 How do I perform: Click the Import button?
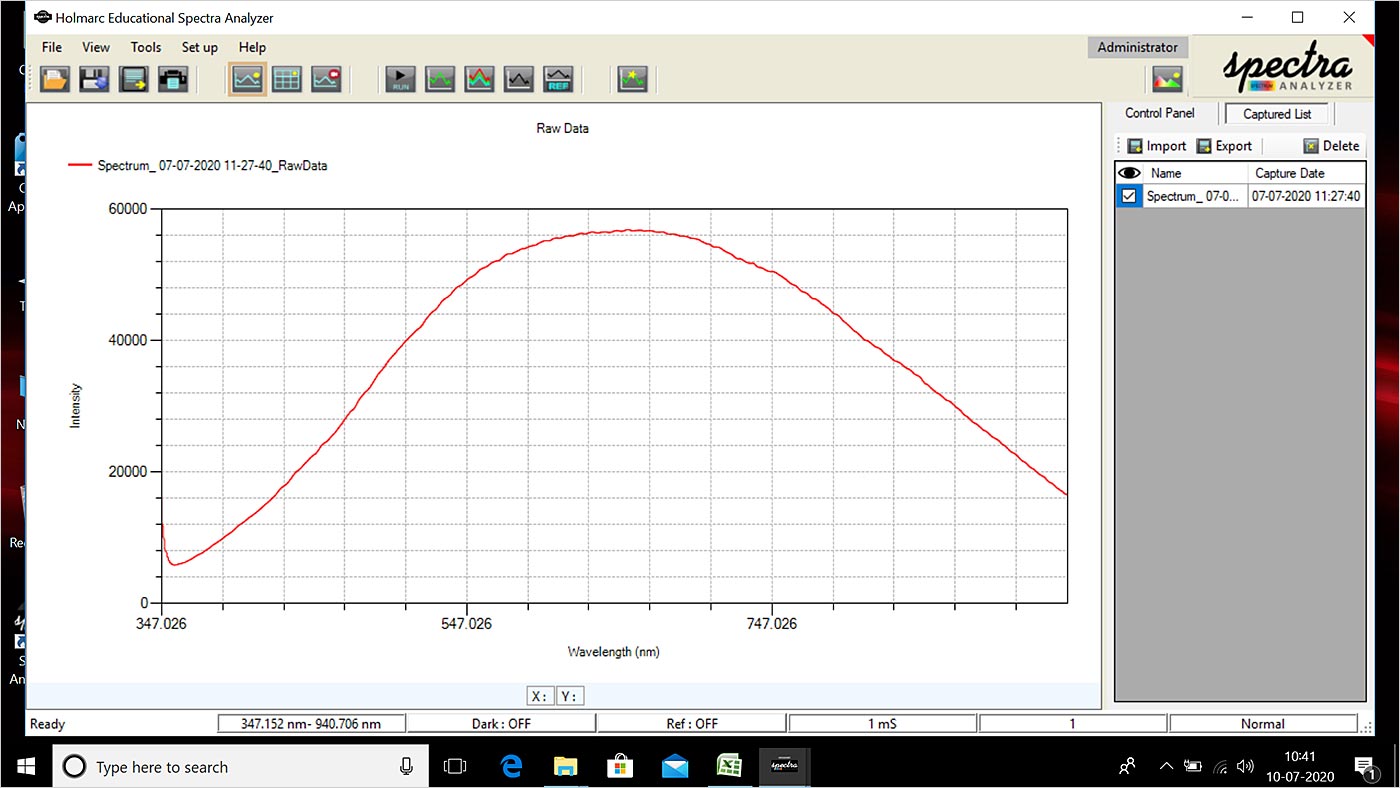point(1156,146)
